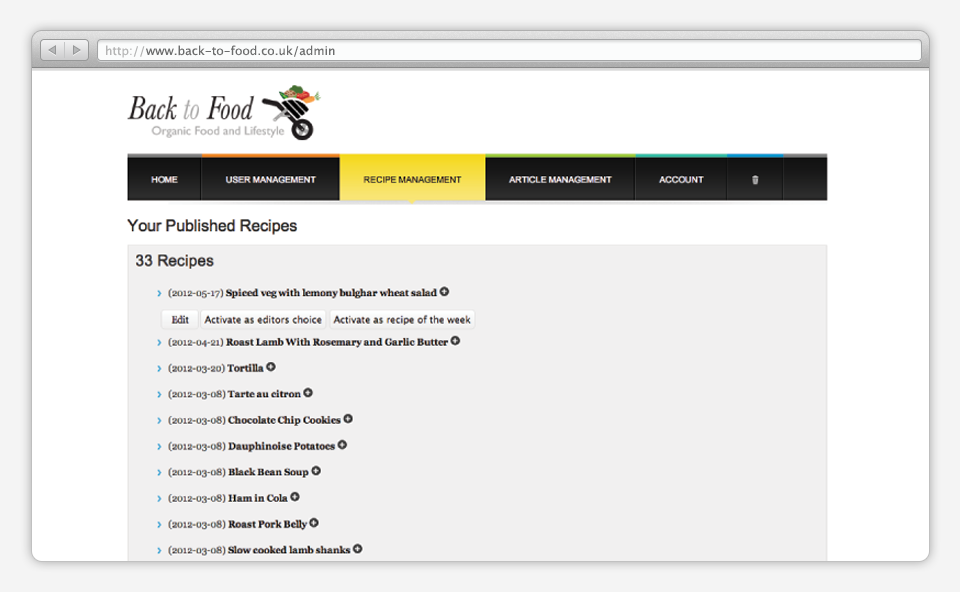Click plus icon next to Spiced veg salad
Image resolution: width=960 pixels, height=592 pixels.
(x=444, y=292)
